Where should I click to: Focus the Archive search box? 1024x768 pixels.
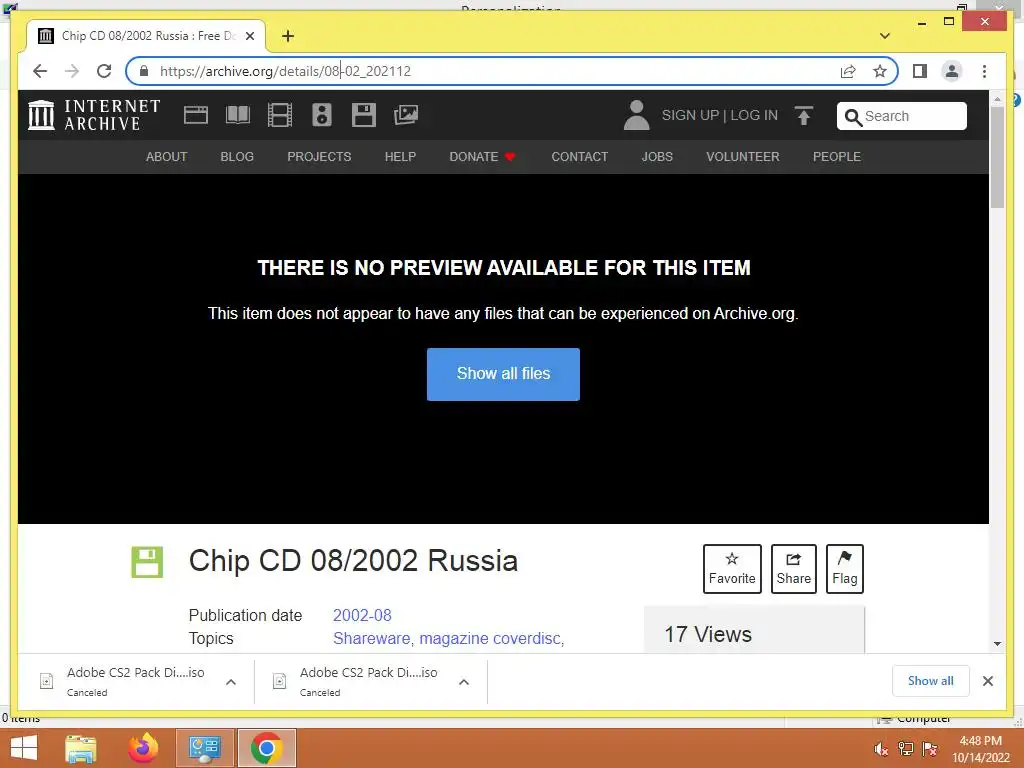point(901,116)
